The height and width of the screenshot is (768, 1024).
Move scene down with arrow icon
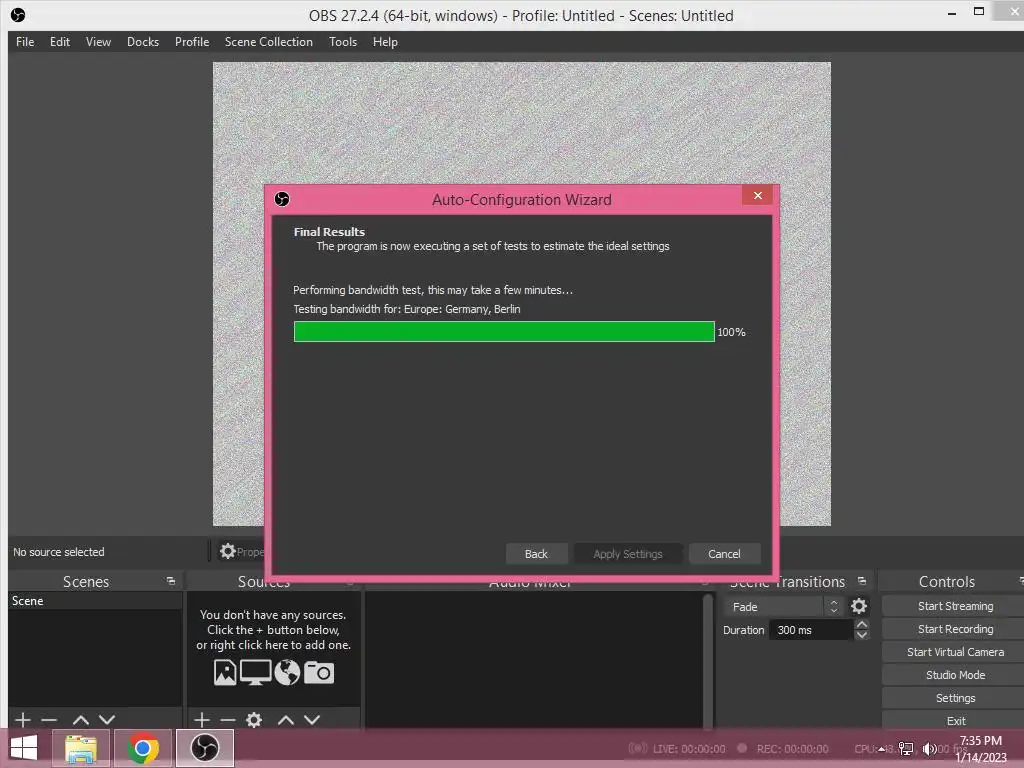(x=107, y=720)
